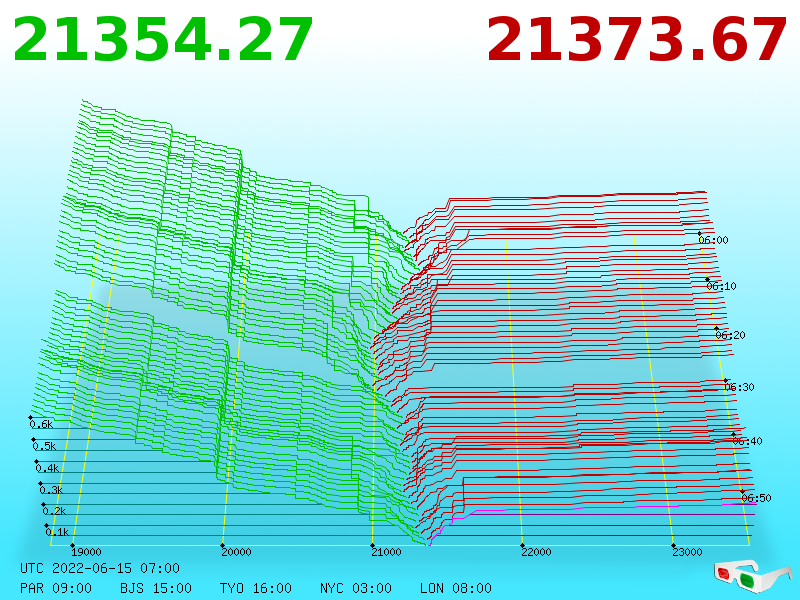
Task: Click the UTC 2022-06-15 07:00 timestamp
Action: coord(100,568)
